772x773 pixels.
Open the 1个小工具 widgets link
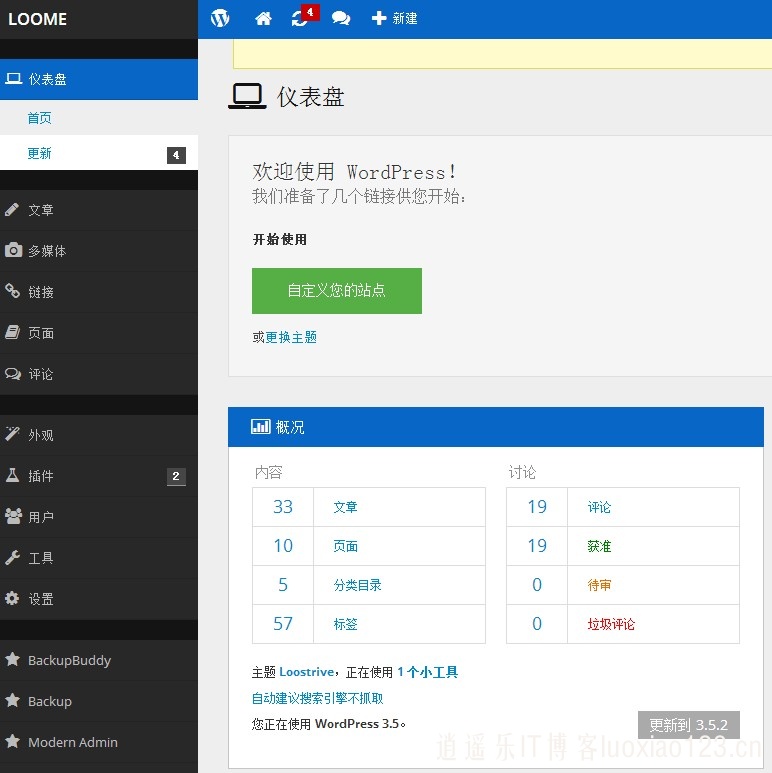427,673
